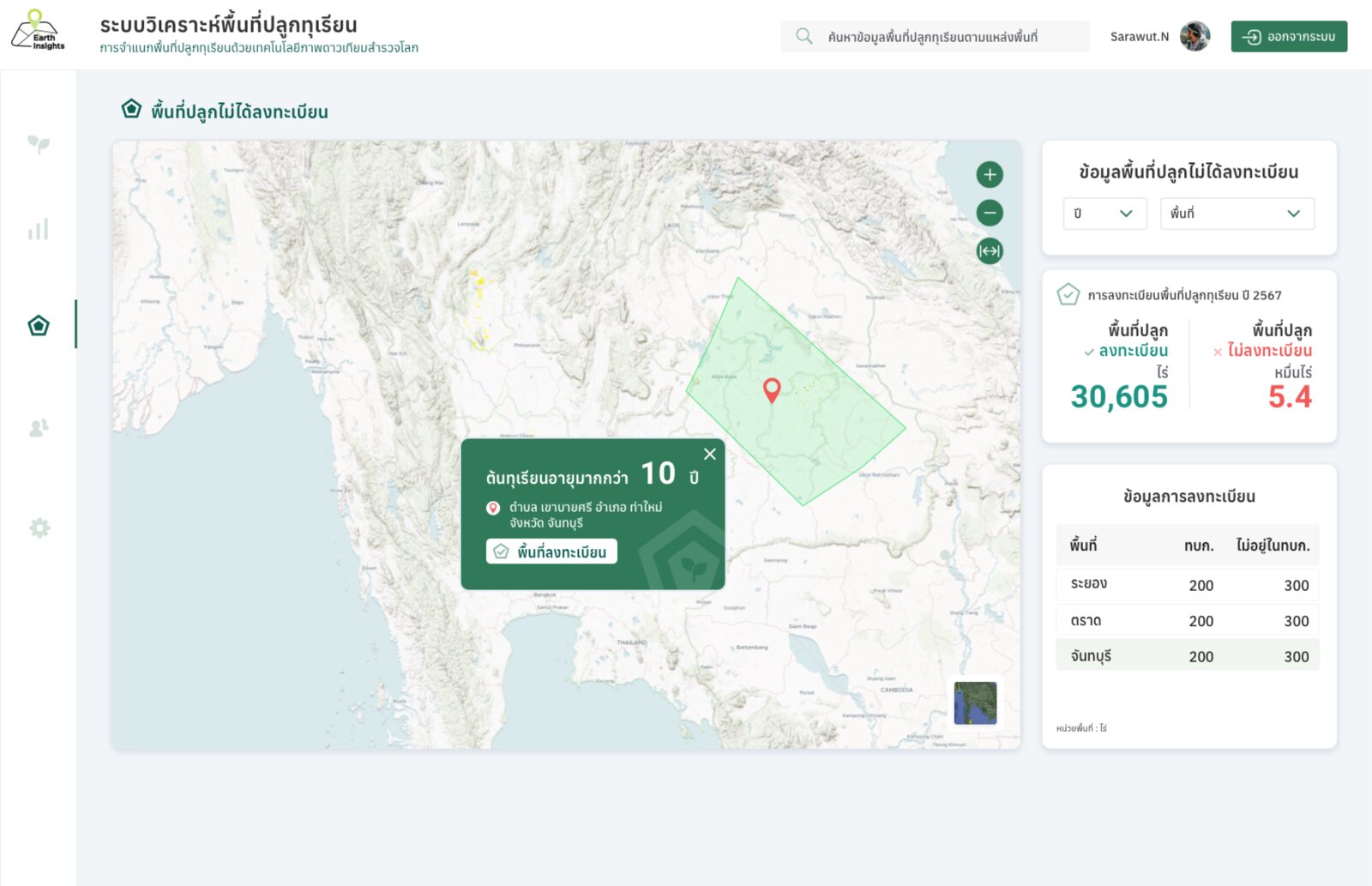Click the Sarawut.N profile avatar
Screen dimensions: 1372x886
1194,36
